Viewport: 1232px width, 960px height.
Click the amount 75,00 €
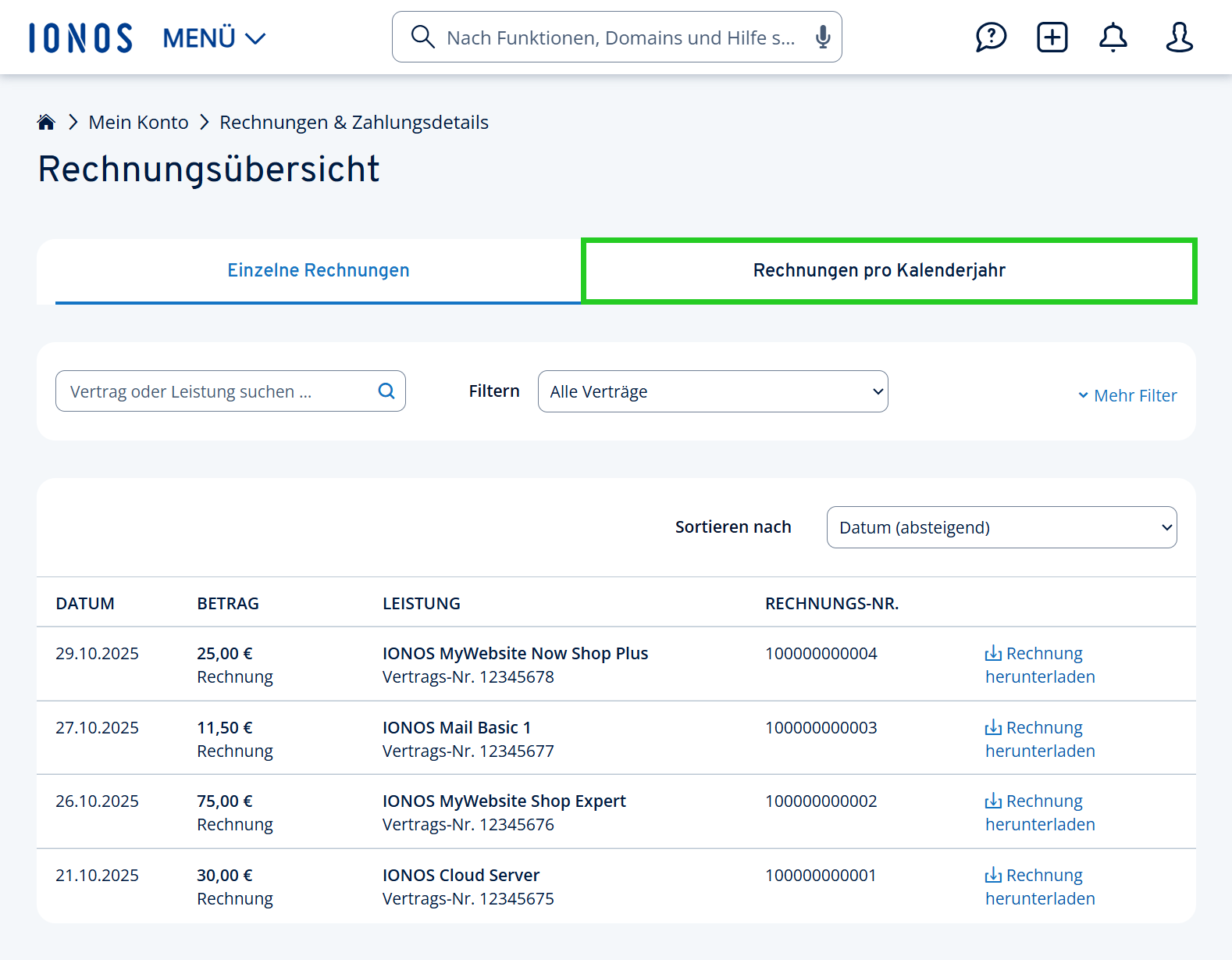225,801
